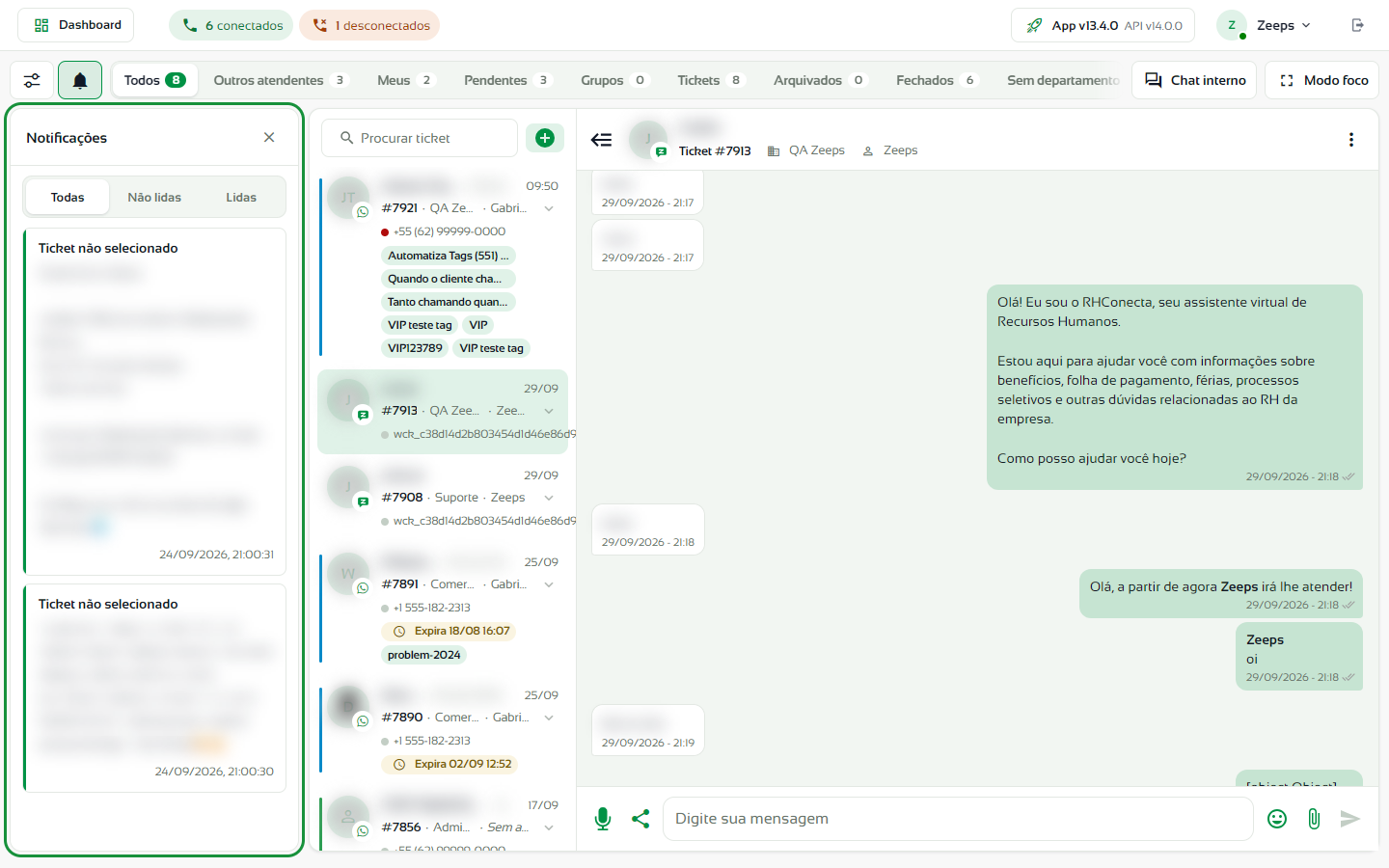Screen dimensions: 1389x868
Task: Open the Dashboard button
Action: click(76, 25)
